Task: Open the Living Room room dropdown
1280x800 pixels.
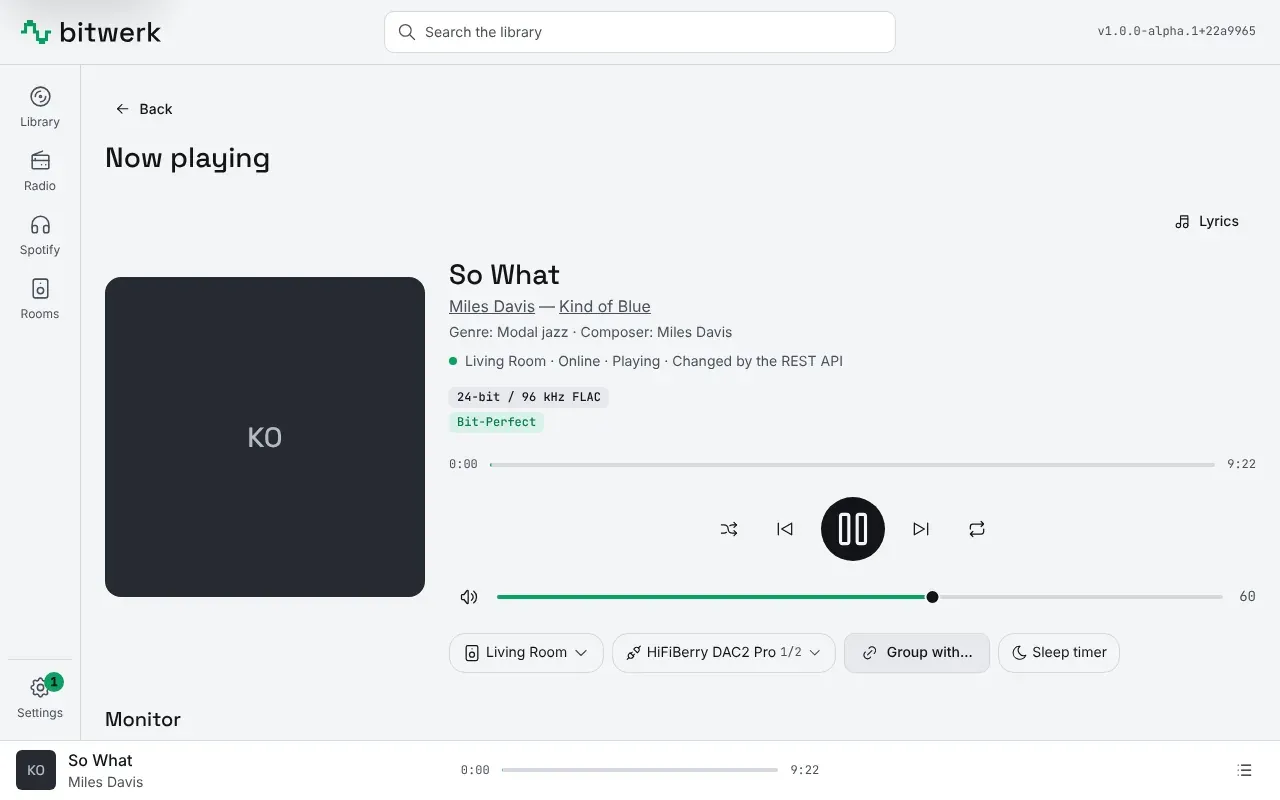Action: (526, 653)
